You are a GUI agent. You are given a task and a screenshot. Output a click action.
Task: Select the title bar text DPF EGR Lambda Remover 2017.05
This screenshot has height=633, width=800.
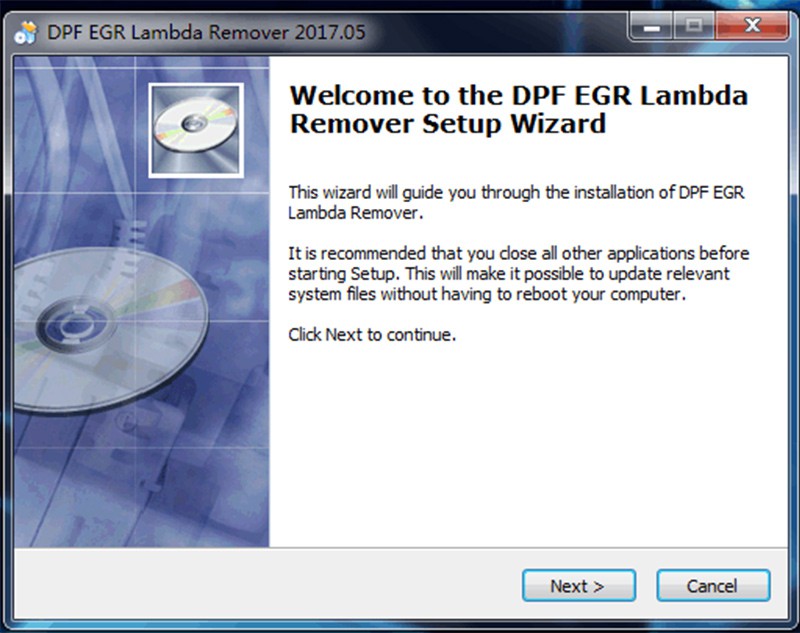[x=206, y=33]
